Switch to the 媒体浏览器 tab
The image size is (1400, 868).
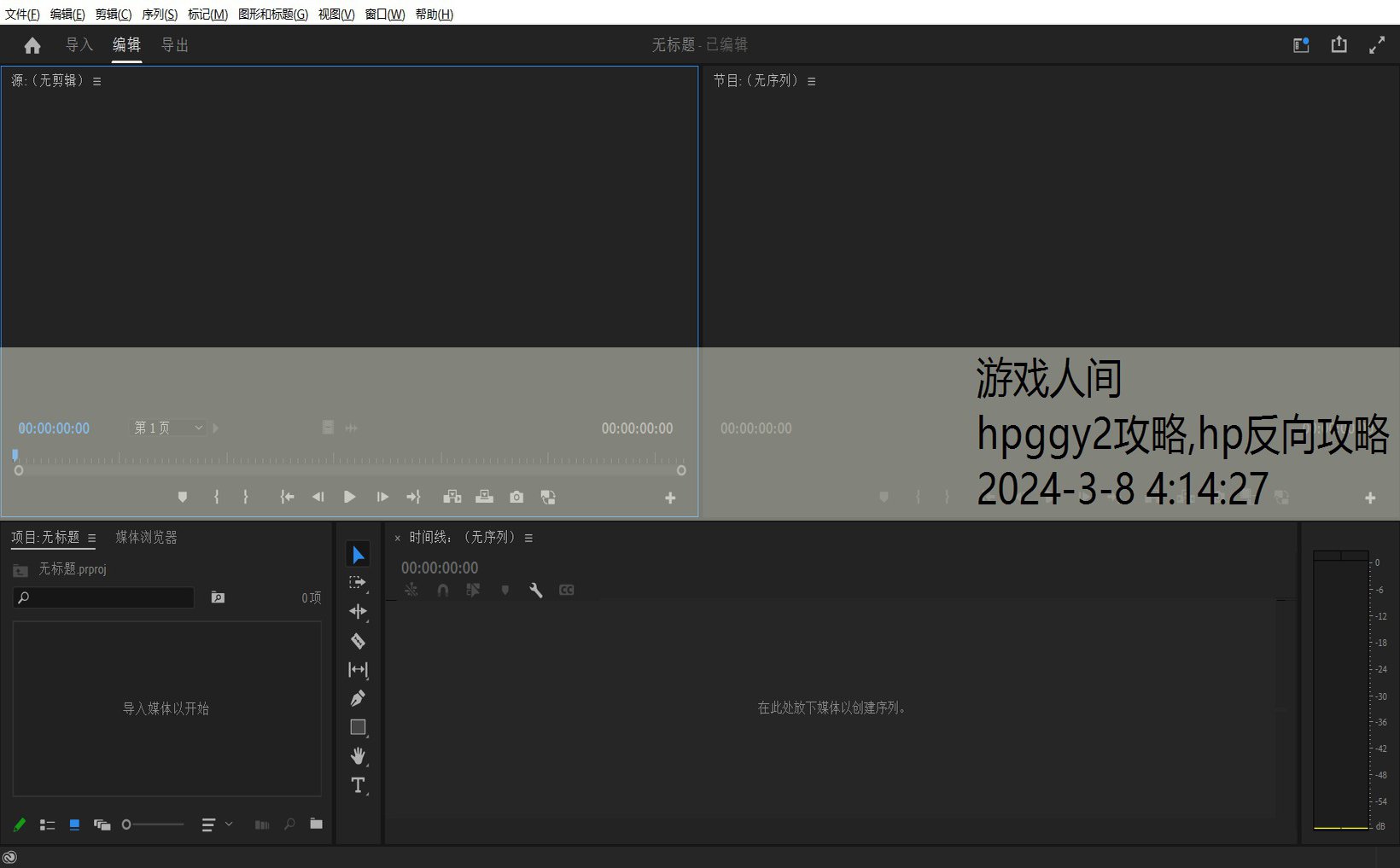tap(146, 537)
